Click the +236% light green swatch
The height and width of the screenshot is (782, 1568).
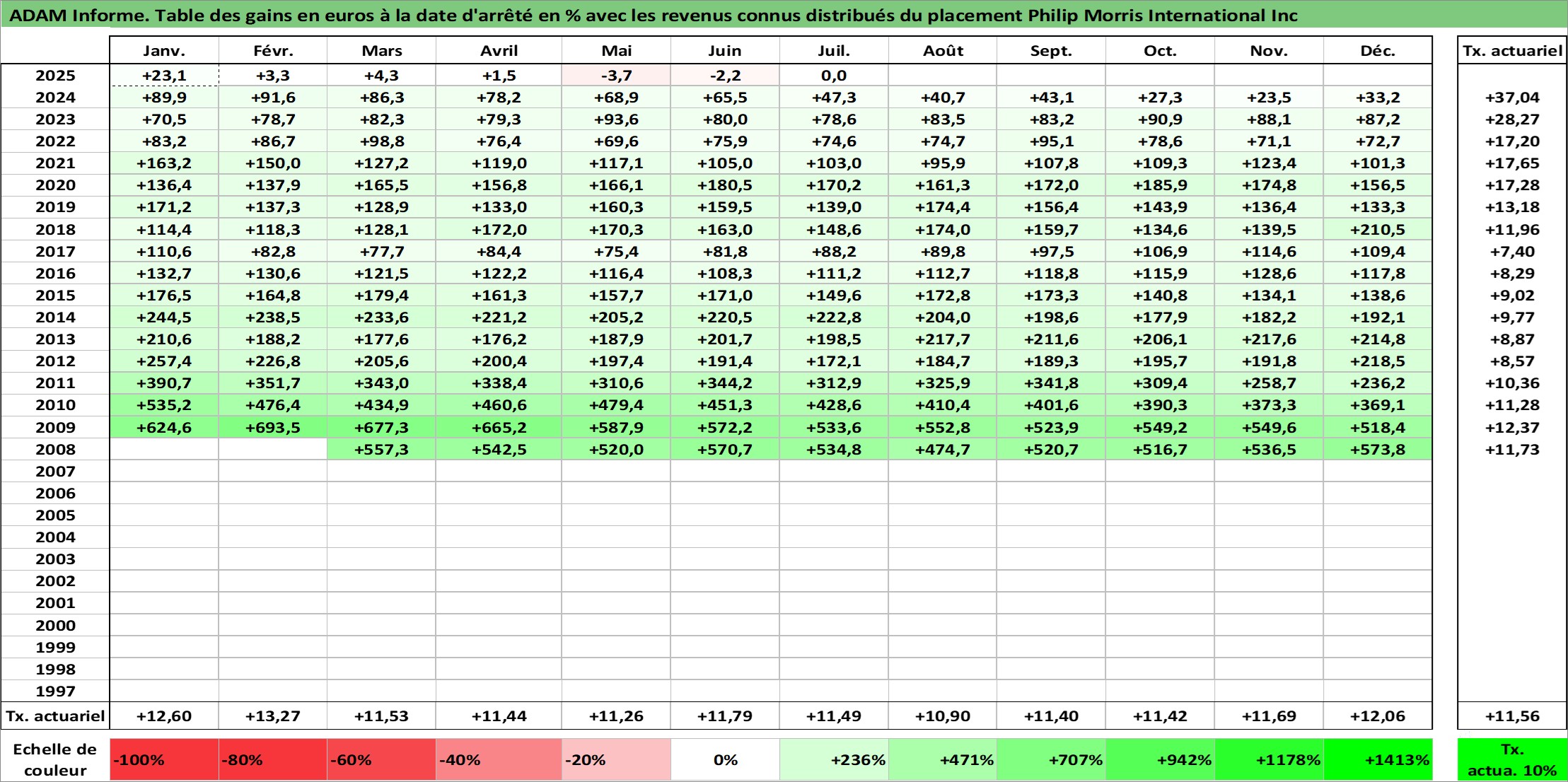point(834,759)
